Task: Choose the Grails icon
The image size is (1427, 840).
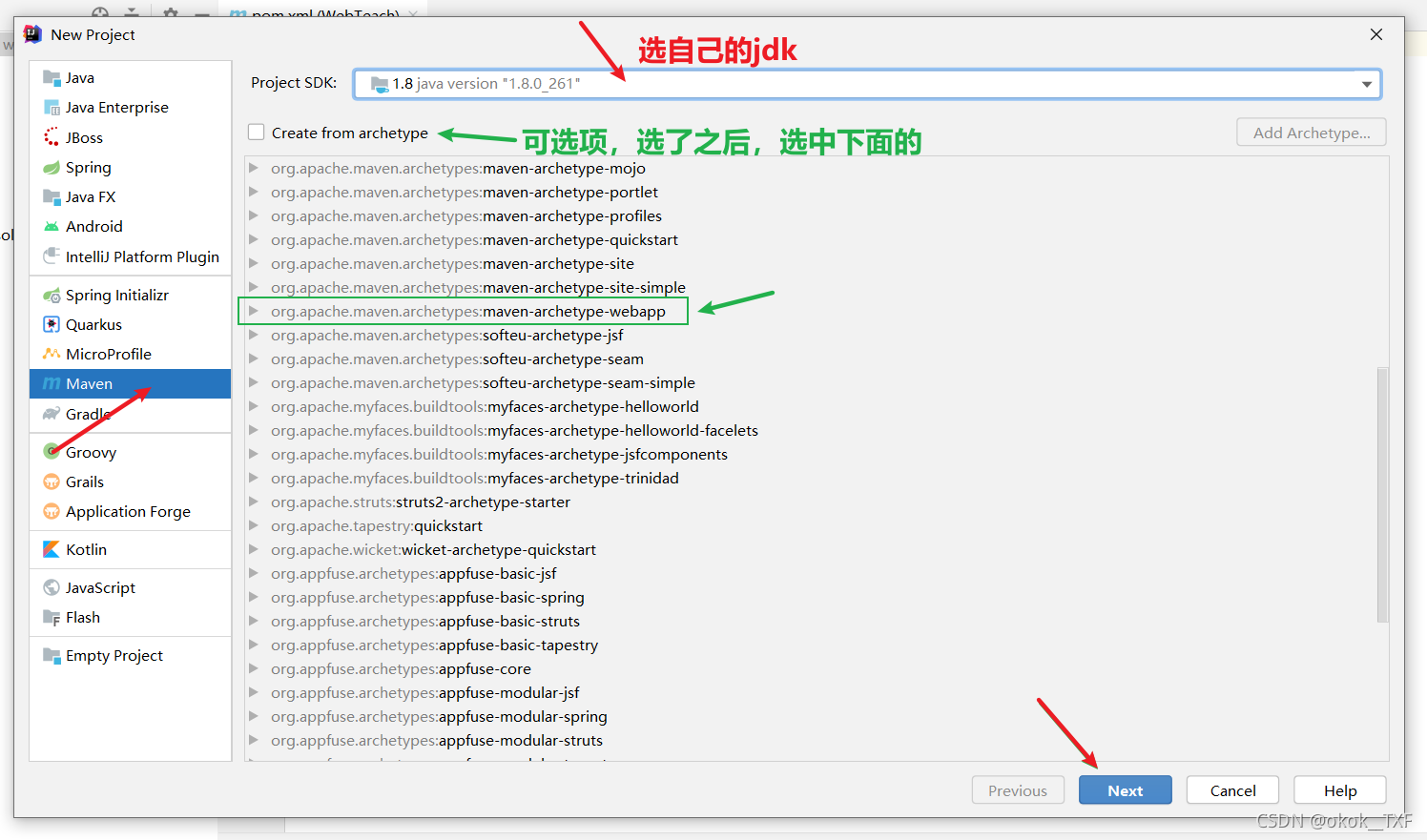Action: pos(52,482)
